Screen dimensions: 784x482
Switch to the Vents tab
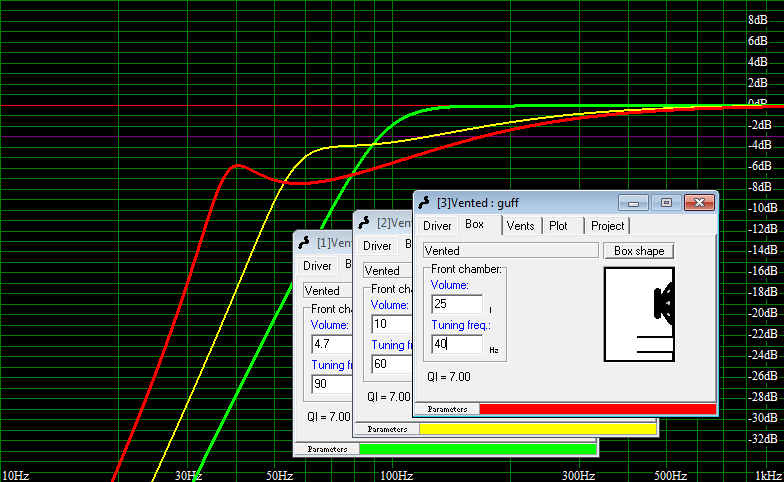click(x=520, y=226)
